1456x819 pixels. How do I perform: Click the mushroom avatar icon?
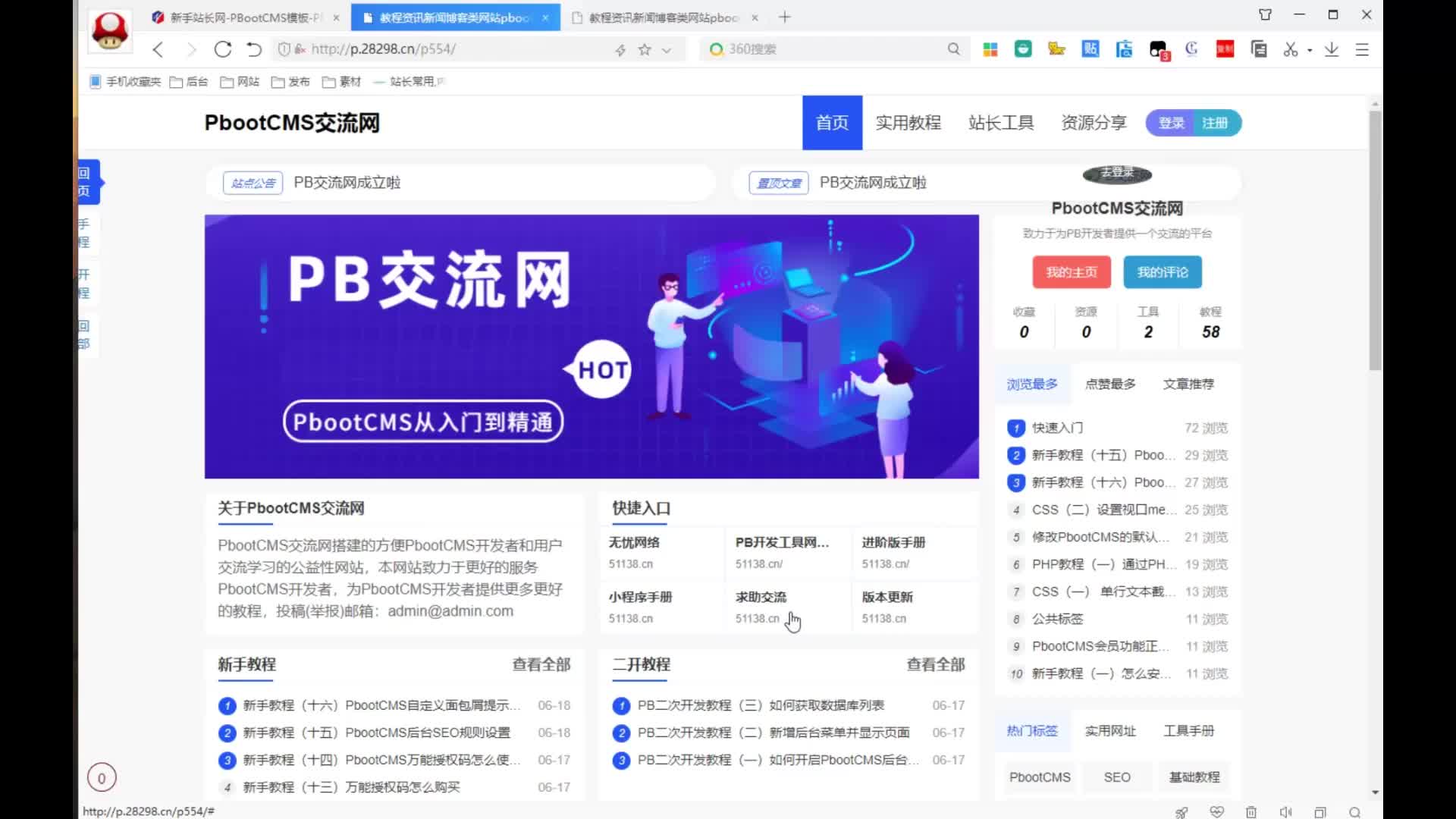110,30
